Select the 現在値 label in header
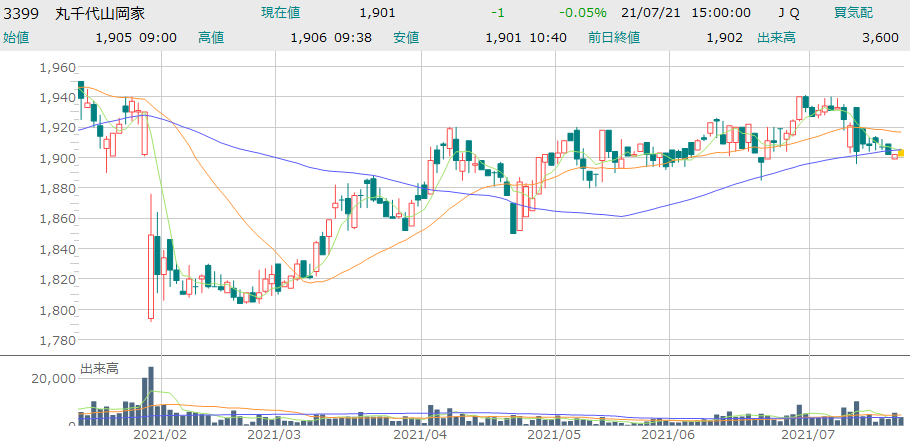 [280, 13]
